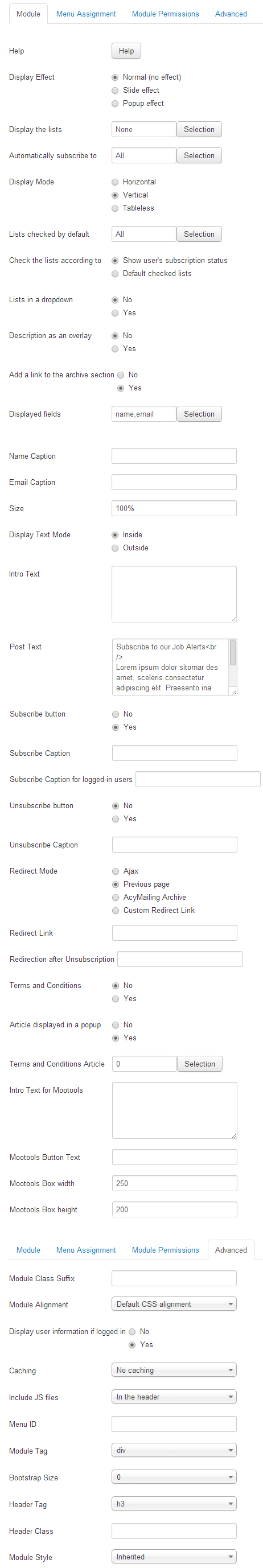Click Selection for Terms and Conditions Article
263x1568 pixels.
tap(200, 1064)
